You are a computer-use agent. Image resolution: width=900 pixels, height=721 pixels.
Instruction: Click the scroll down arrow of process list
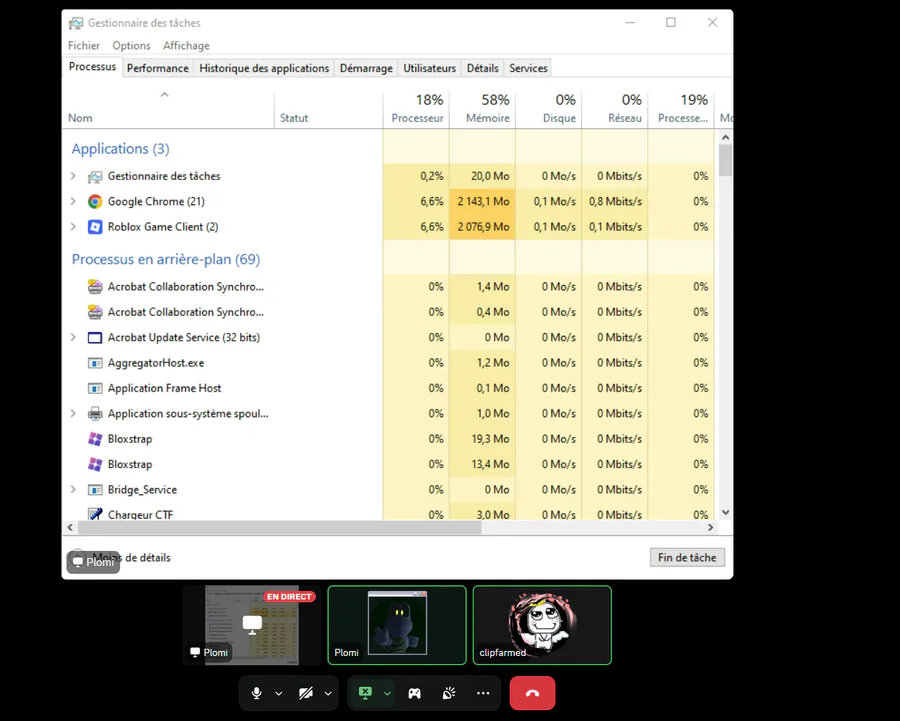(x=726, y=512)
